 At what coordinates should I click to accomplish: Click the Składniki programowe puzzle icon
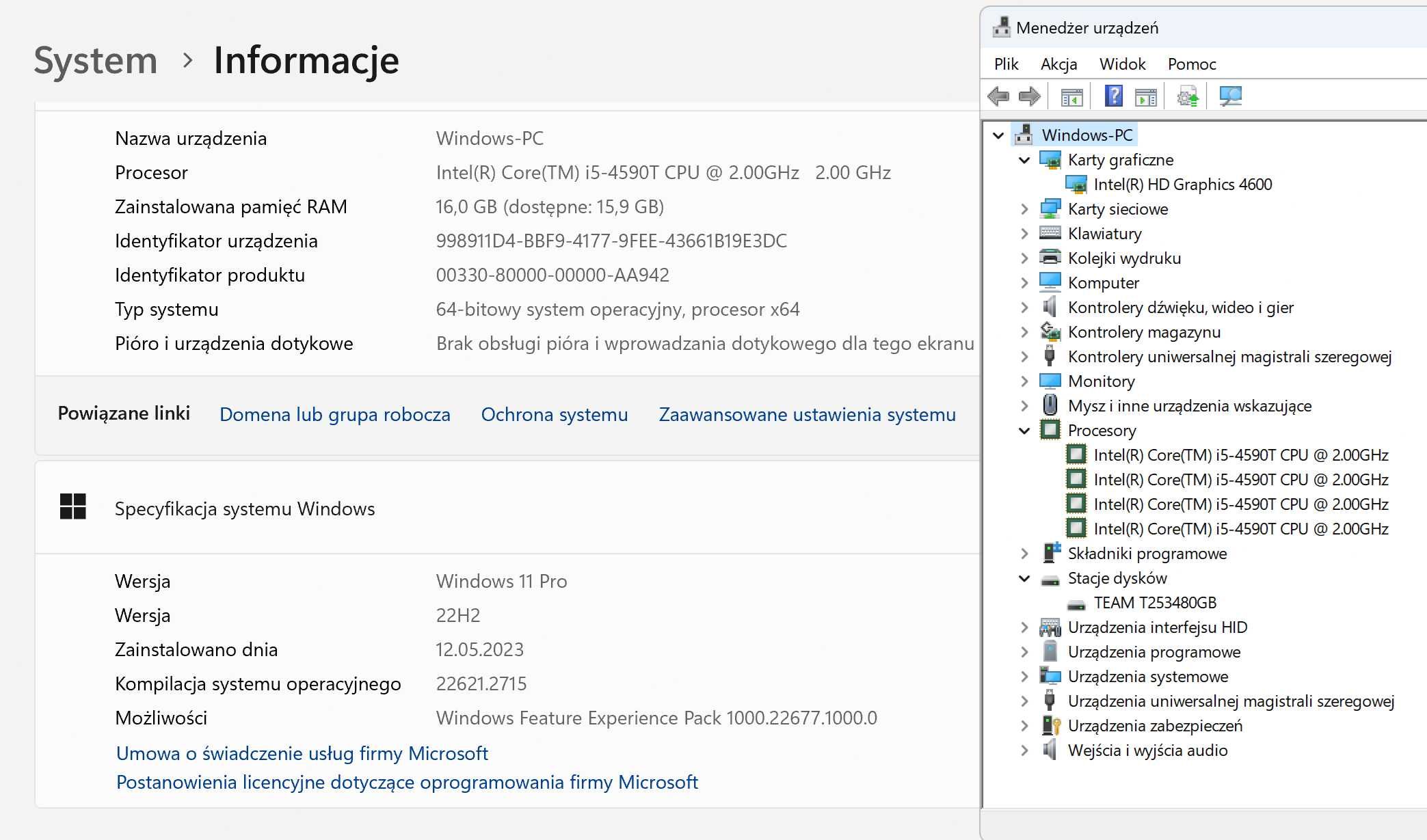pyautogui.click(x=1051, y=552)
